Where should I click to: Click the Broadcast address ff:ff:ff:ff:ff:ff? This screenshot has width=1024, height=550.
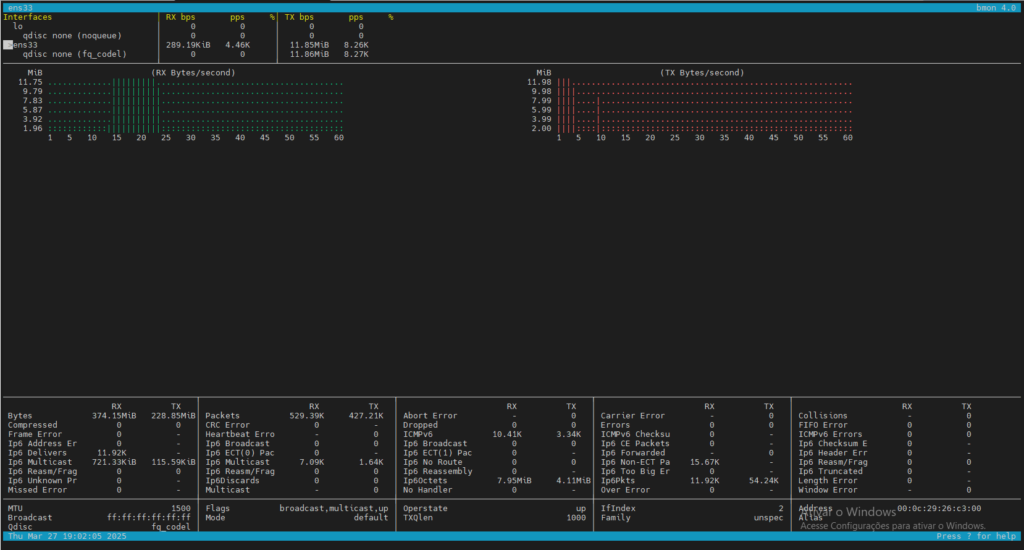click(149, 517)
